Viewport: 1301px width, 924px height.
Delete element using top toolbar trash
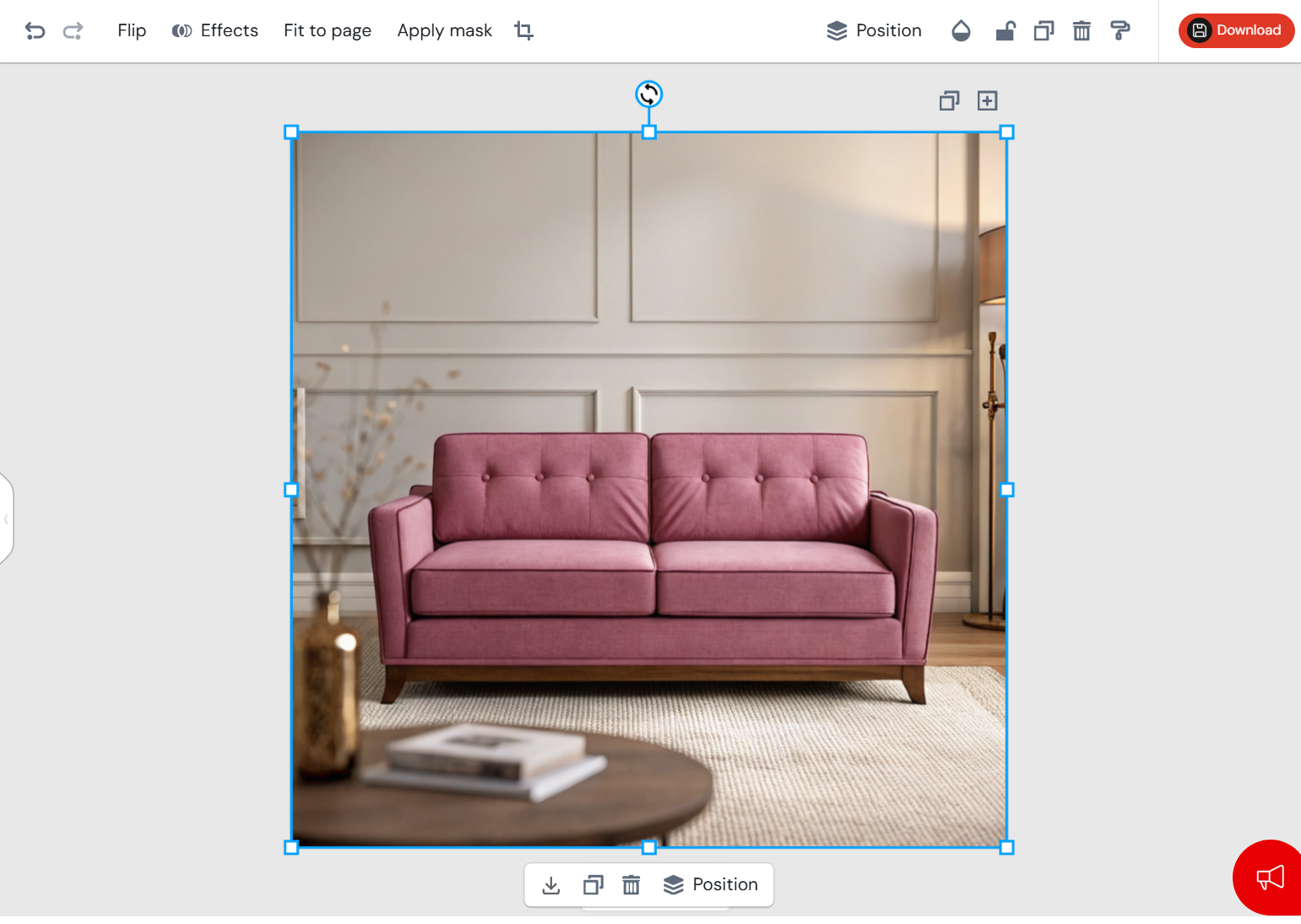1081,31
